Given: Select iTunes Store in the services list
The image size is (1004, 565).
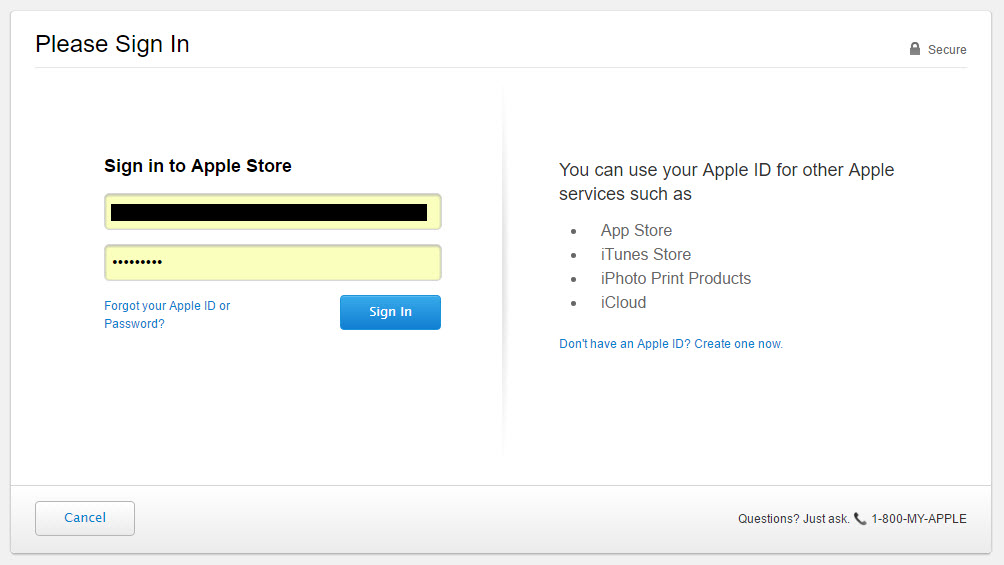Looking at the screenshot, I should tap(645, 255).
